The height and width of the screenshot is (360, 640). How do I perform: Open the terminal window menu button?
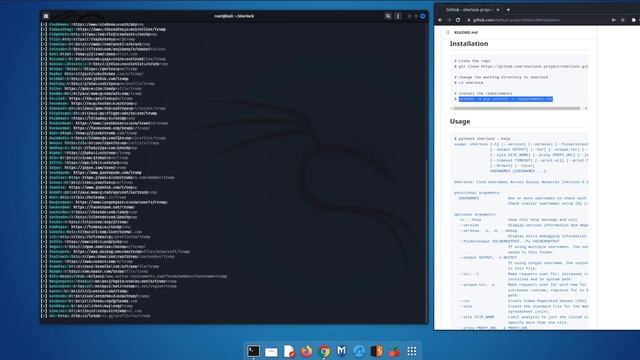398,16
